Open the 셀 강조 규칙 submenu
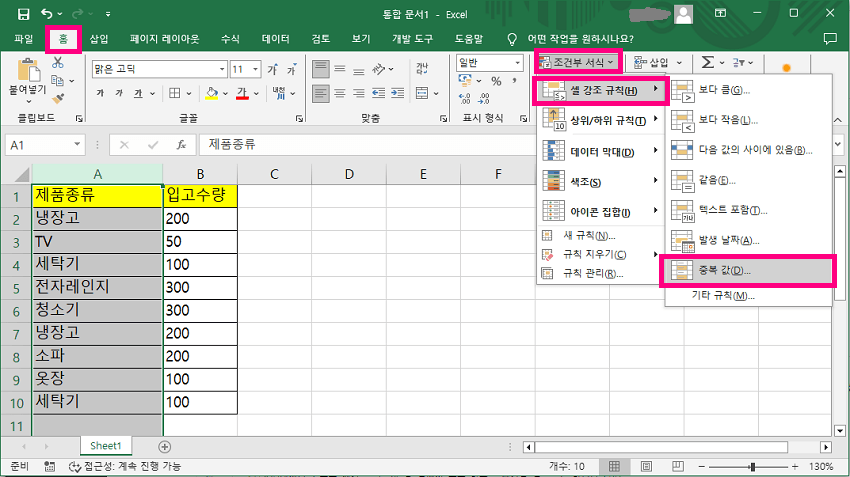The height and width of the screenshot is (477, 850). click(601, 91)
